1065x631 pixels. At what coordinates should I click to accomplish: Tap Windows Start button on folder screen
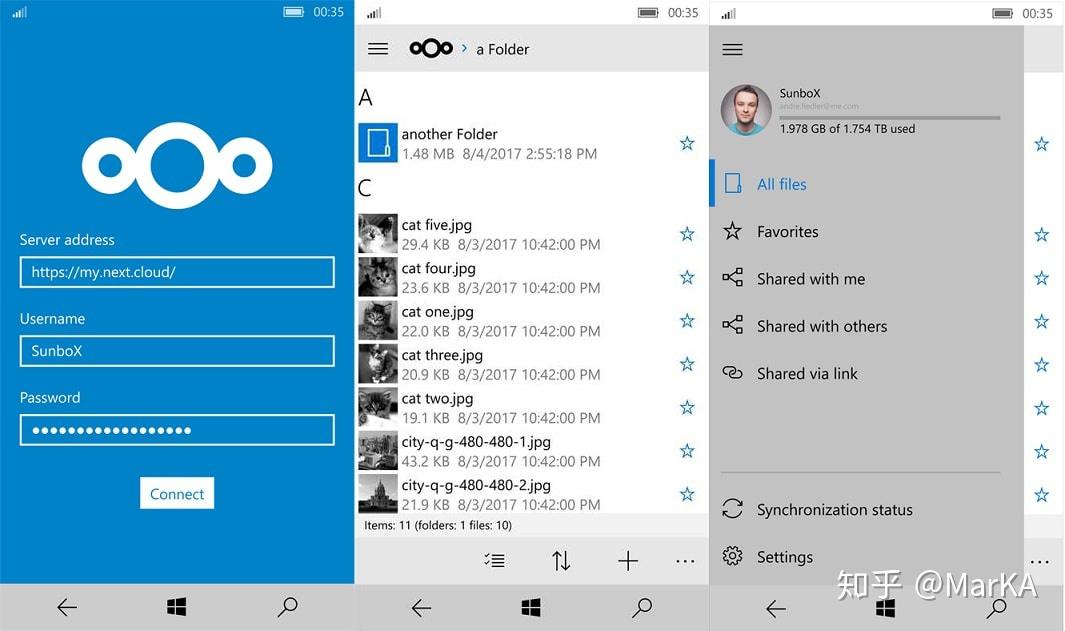coord(531,607)
